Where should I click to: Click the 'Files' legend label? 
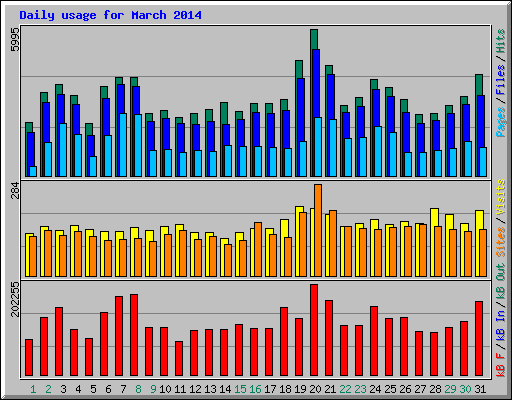point(500,80)
